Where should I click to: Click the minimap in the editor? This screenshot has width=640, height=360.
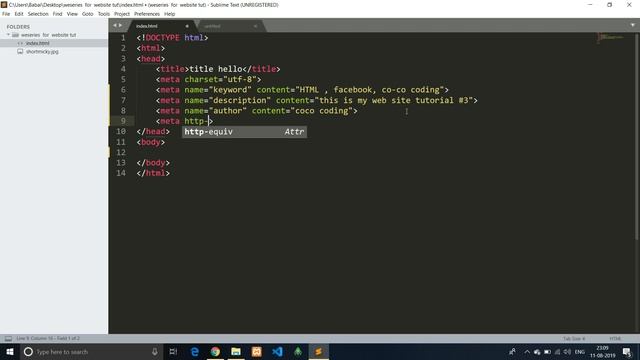[611, 38]
